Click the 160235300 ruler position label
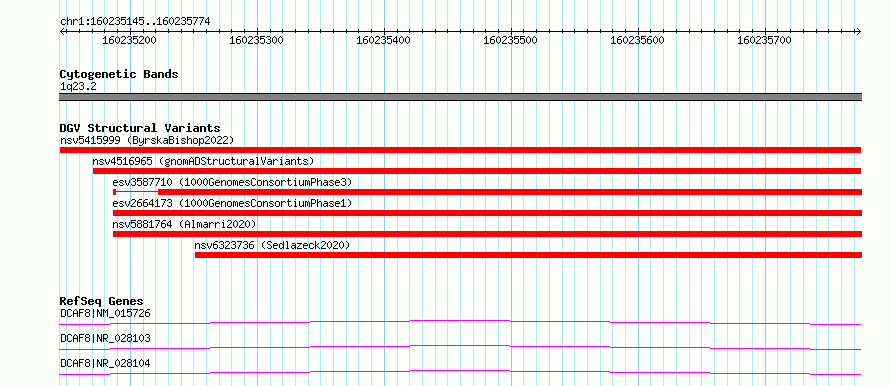 257,41
